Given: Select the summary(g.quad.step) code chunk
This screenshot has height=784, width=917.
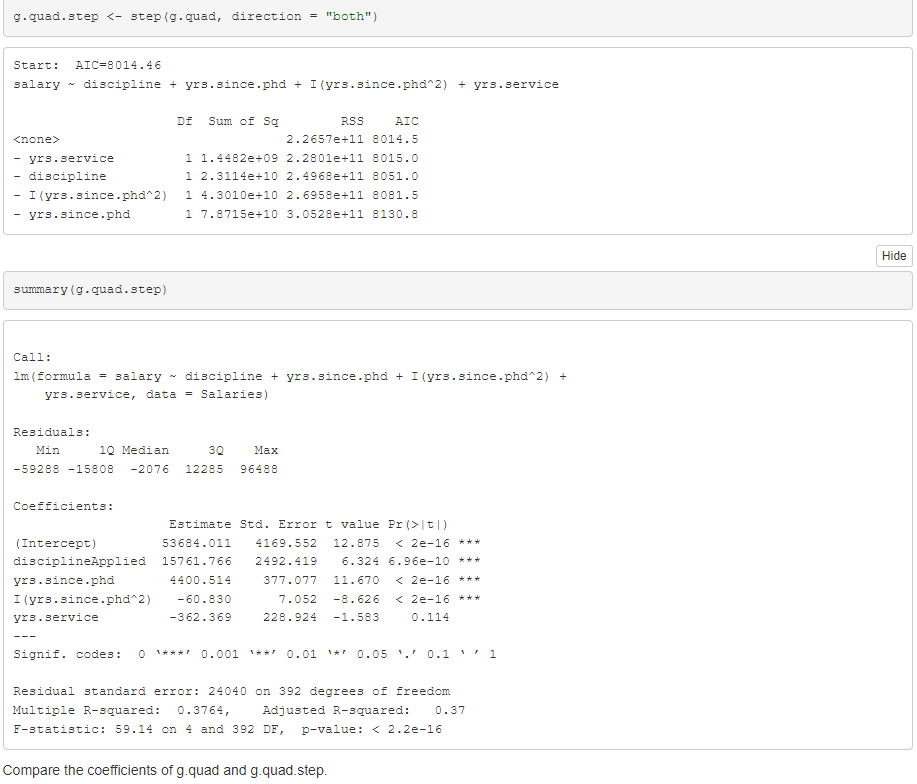Looking at the screenshot, I should (x=86, y=289).
